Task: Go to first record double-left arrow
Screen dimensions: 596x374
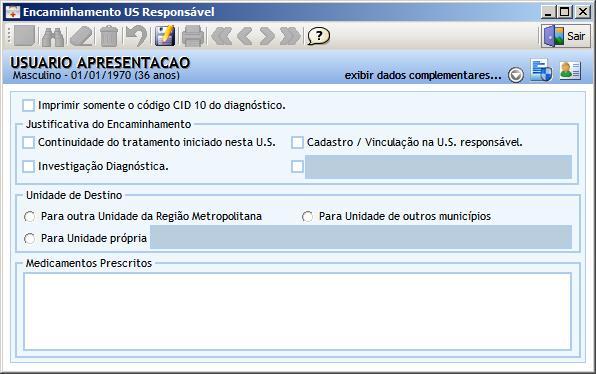Action: [222, 36]
